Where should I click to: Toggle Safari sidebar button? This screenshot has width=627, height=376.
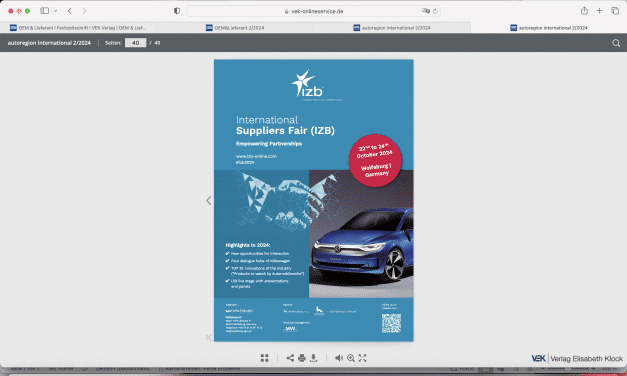[x=44, y=11]
